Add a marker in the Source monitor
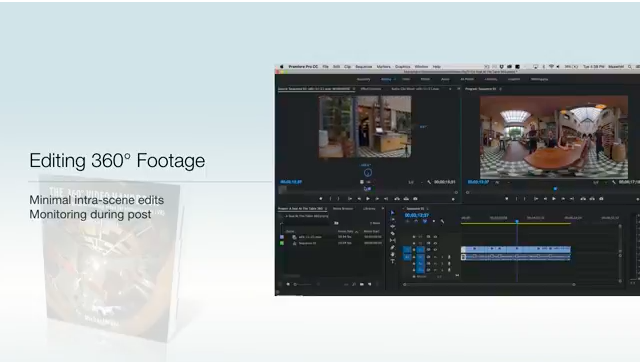This screenshot has width=640, height=364. point(321,199)
